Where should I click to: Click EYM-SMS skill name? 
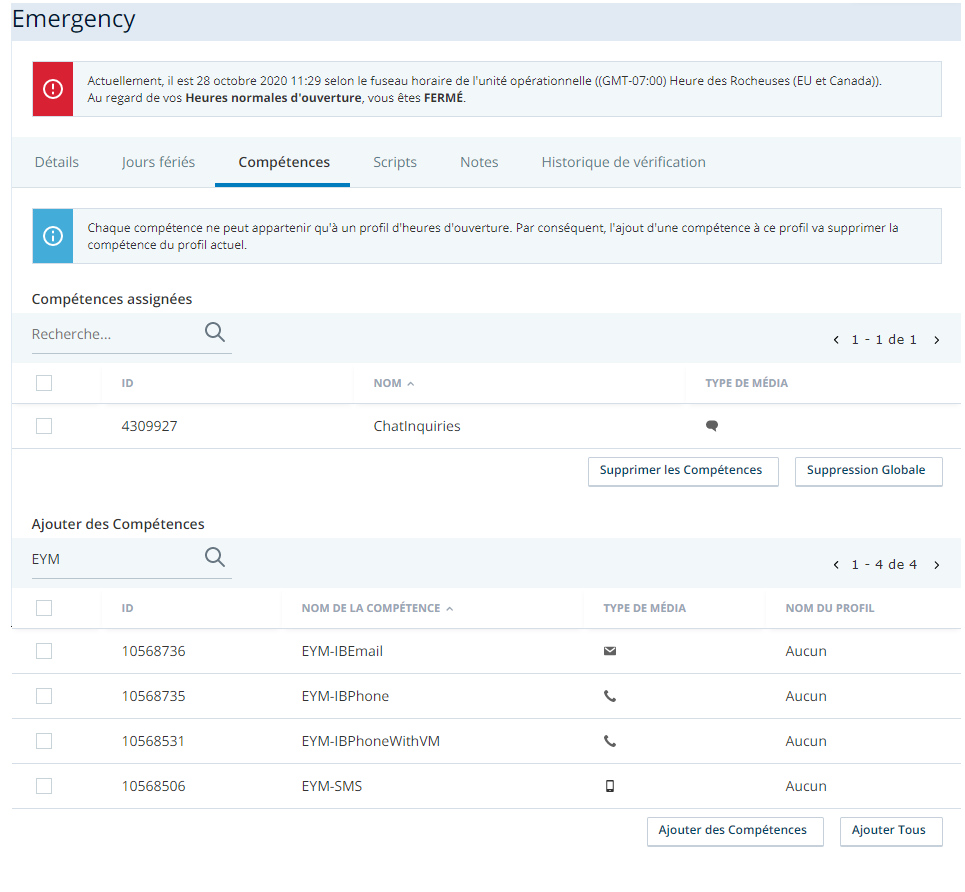[332, 786]
